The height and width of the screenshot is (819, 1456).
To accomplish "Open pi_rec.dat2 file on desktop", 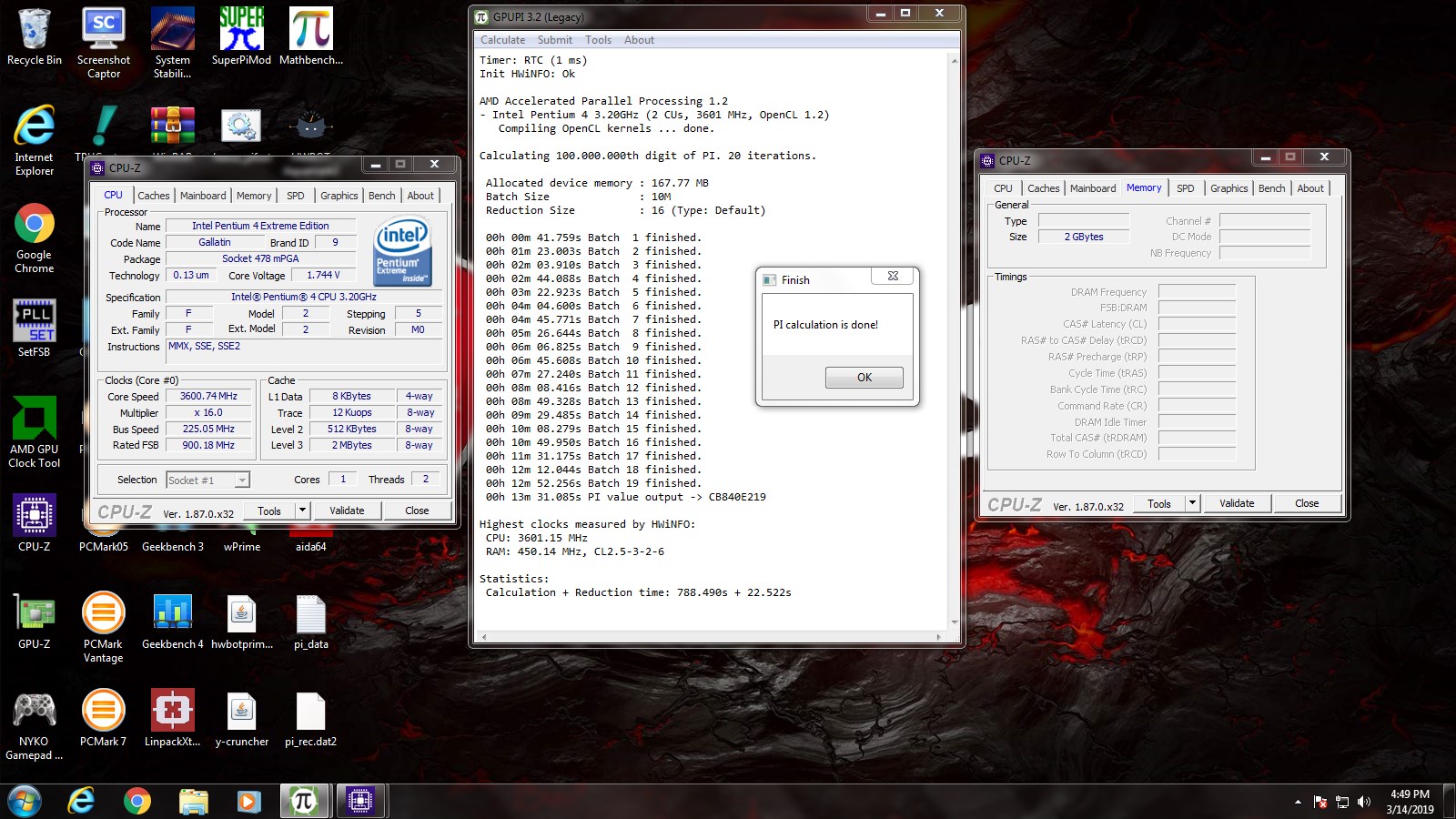I will [x=311, y=718].
